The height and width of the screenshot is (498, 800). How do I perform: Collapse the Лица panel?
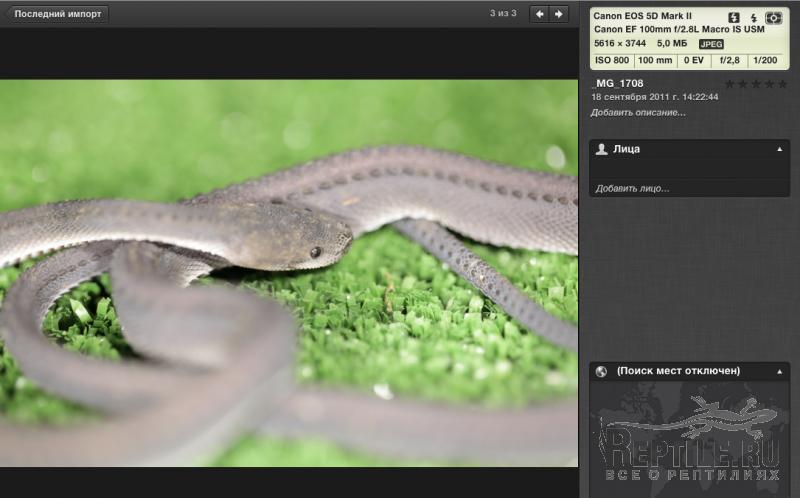(x=779, y=149)
